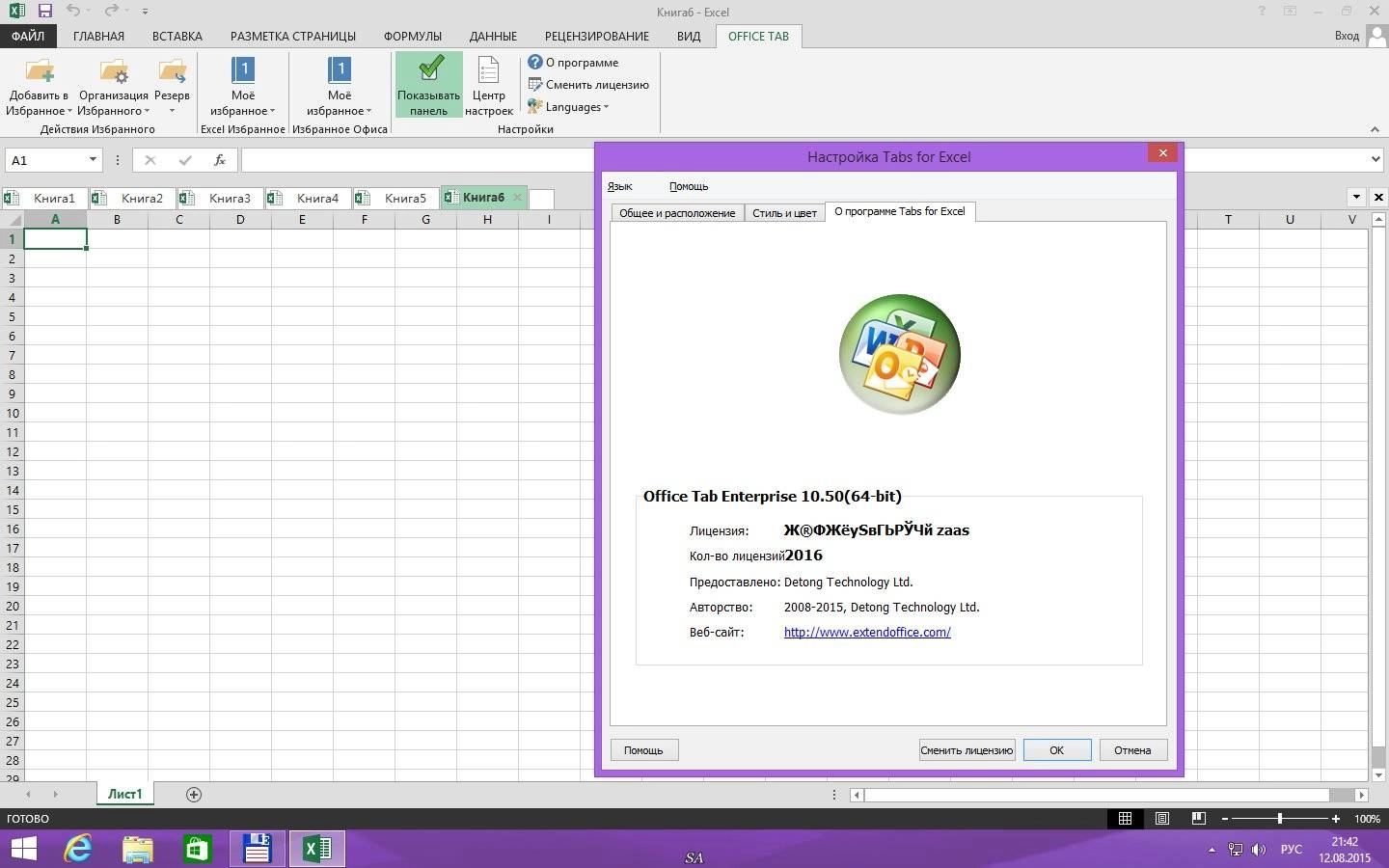The width and height of the screenshot is (1389, 868).
Task: Click Сменить лицензию in the ribbon
Action: (x=588, y=84)
